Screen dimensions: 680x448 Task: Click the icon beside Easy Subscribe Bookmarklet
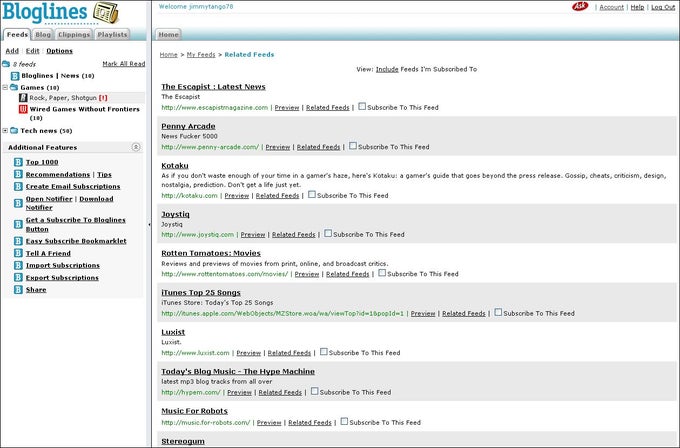18,241
